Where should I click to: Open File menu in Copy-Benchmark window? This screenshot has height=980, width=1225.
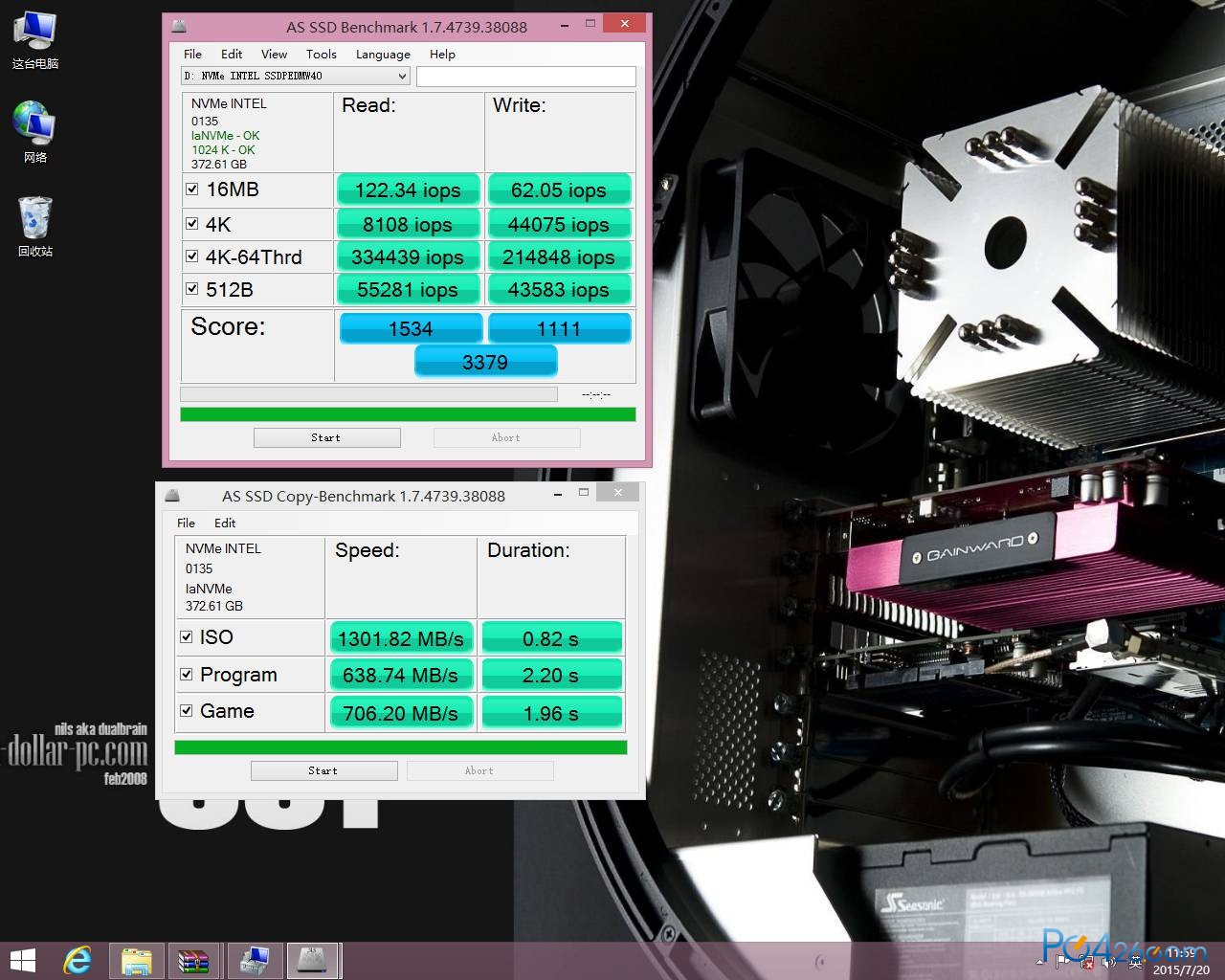pyautogui.click(x=186, y=523)
